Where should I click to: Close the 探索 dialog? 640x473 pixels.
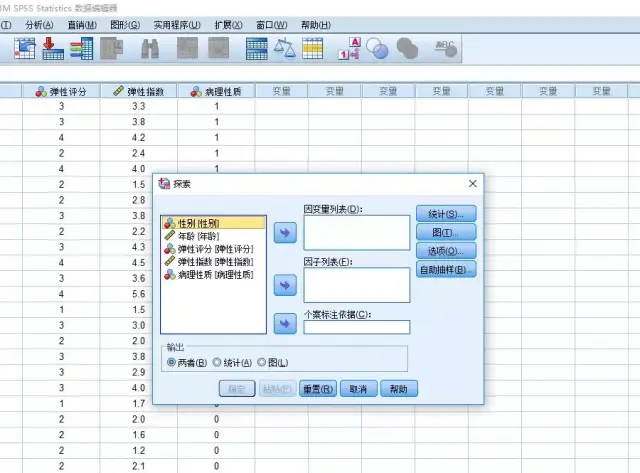(x=473, y=184)
